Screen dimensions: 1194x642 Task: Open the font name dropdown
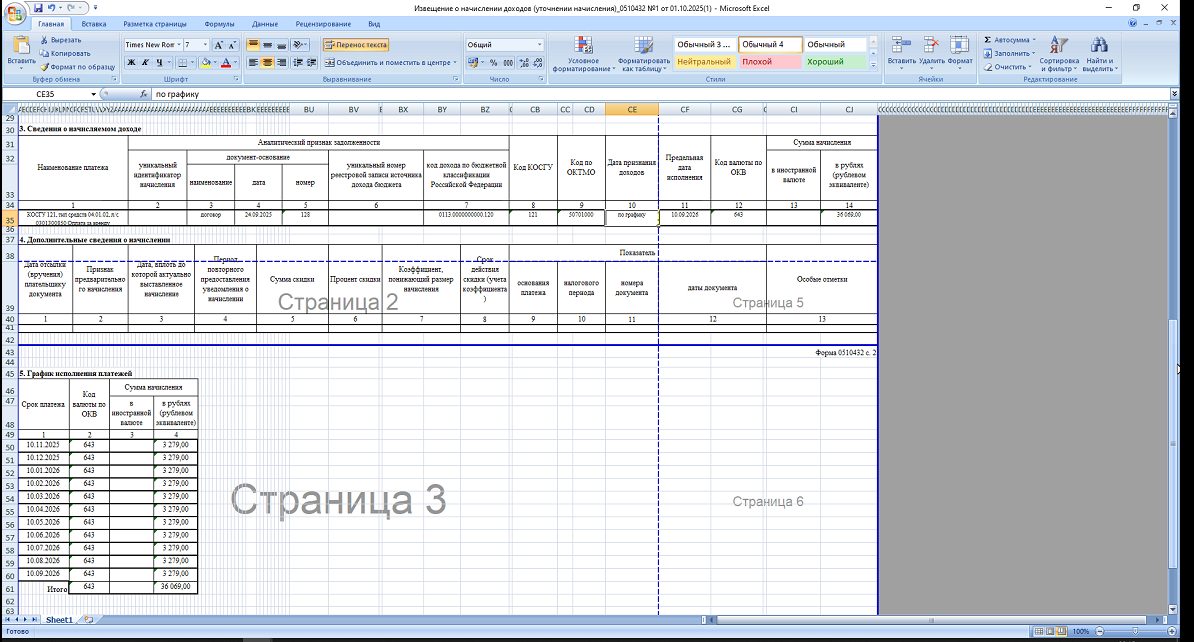point(179,45)
